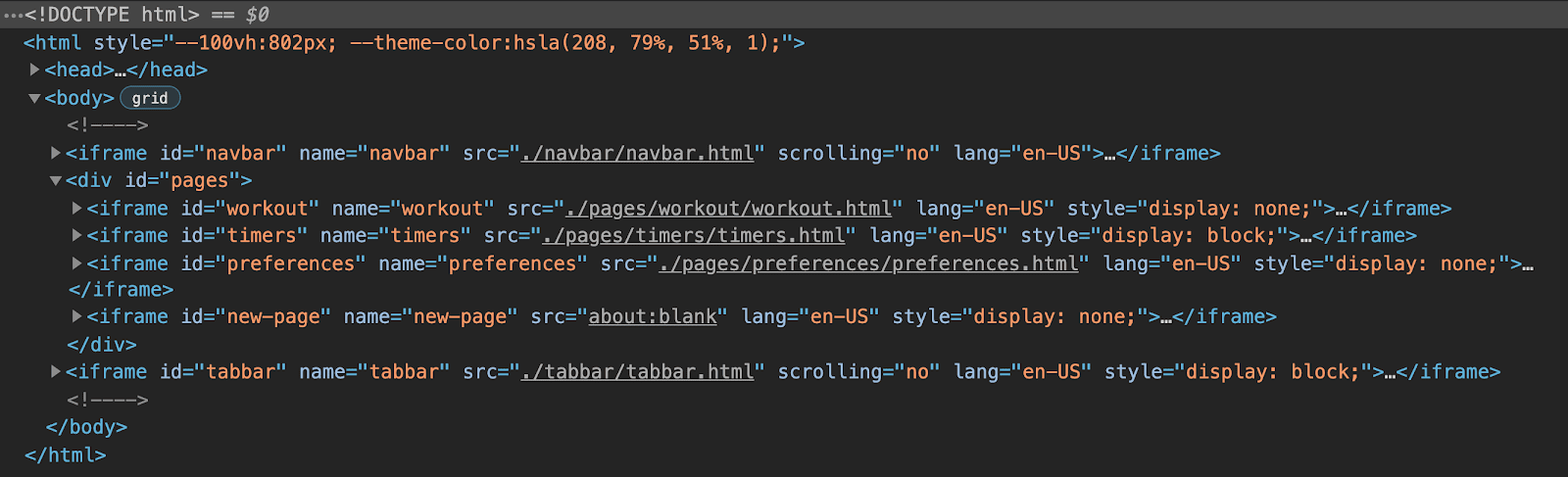Expand the preferences iframe arrow

coord(76,262)
